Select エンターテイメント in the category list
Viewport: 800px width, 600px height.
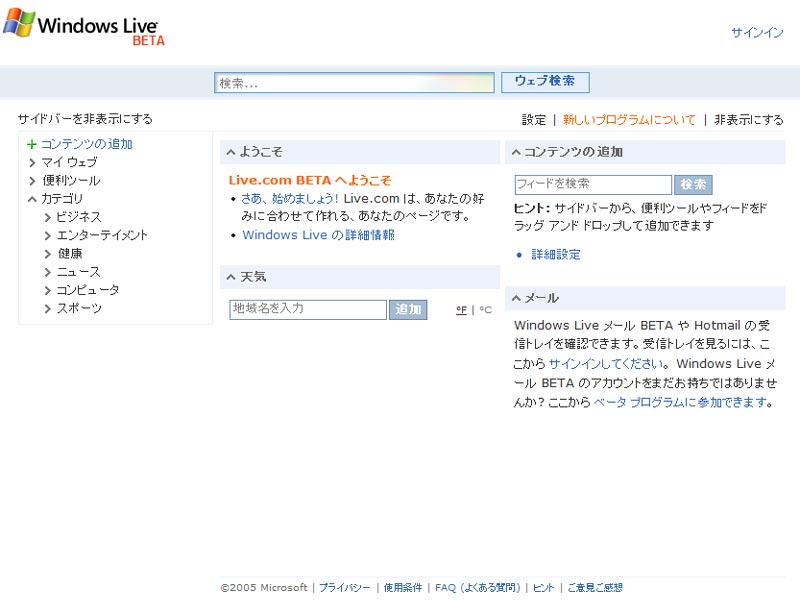point(102,235)
